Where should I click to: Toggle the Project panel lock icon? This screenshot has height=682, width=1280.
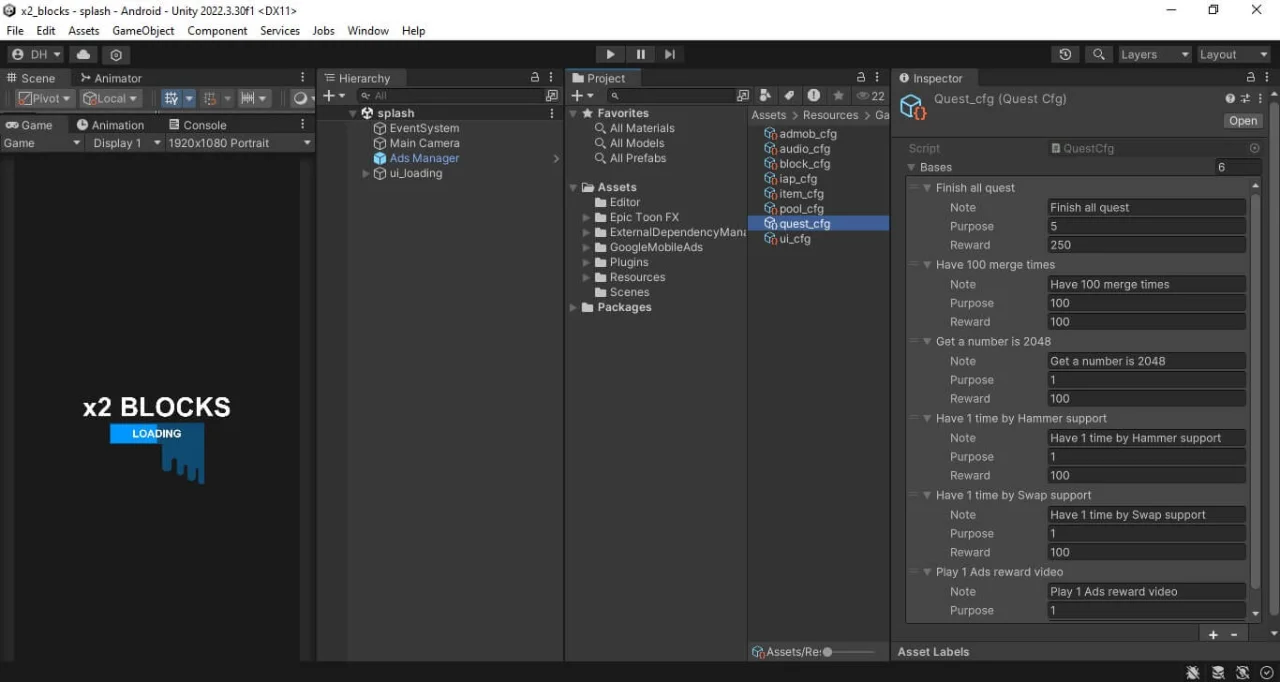coord(861,78)
